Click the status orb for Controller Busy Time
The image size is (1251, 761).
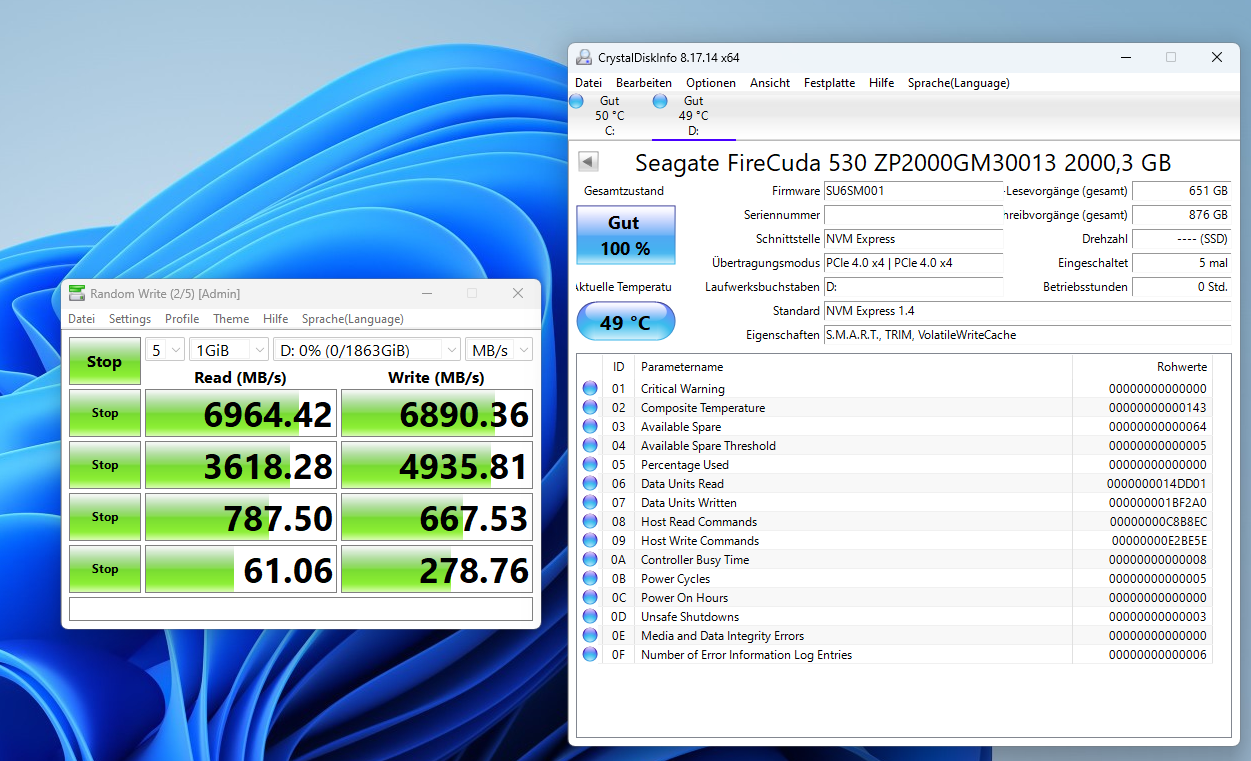590,559
